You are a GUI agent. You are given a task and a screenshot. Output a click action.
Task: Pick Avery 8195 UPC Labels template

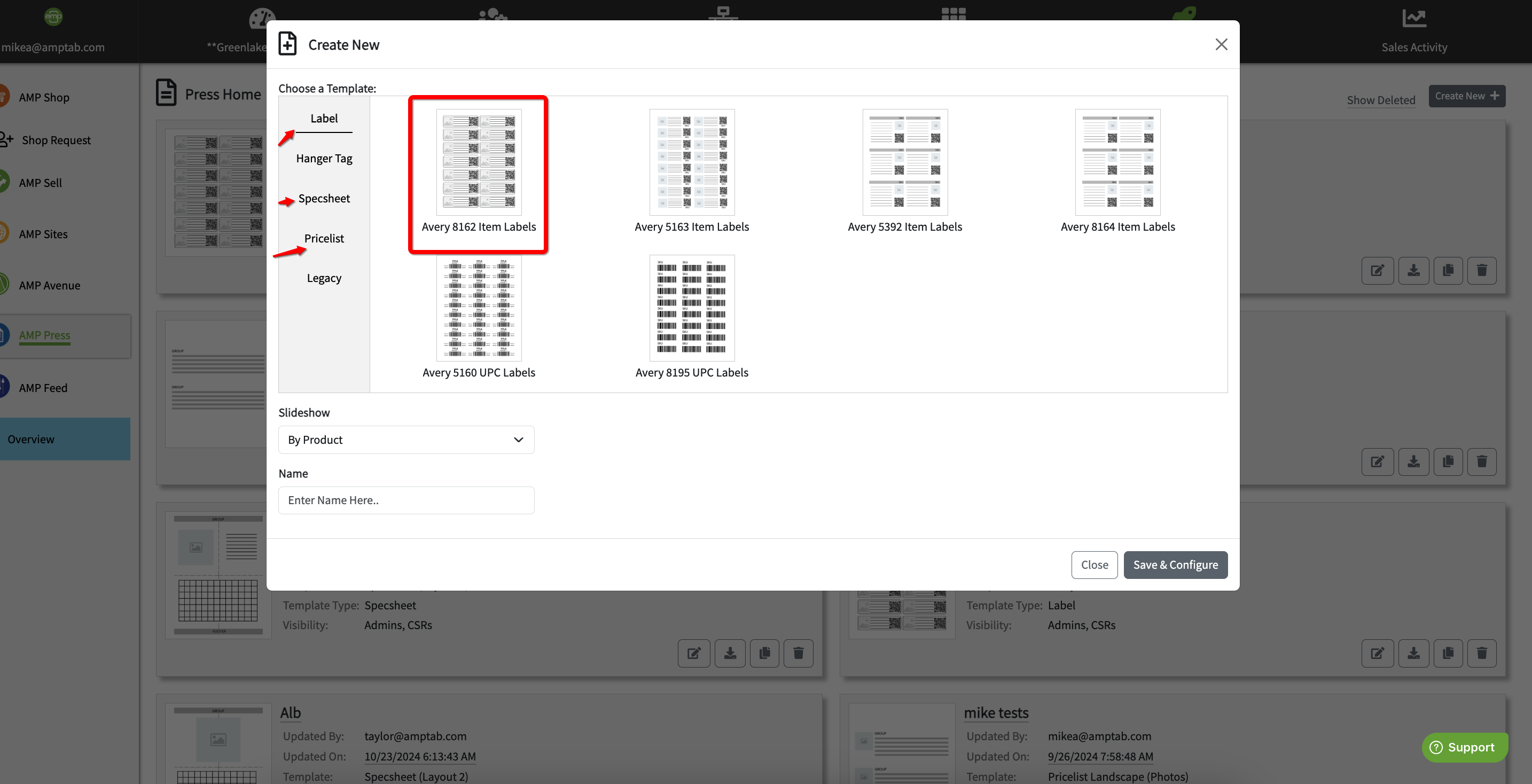[691, 308]
